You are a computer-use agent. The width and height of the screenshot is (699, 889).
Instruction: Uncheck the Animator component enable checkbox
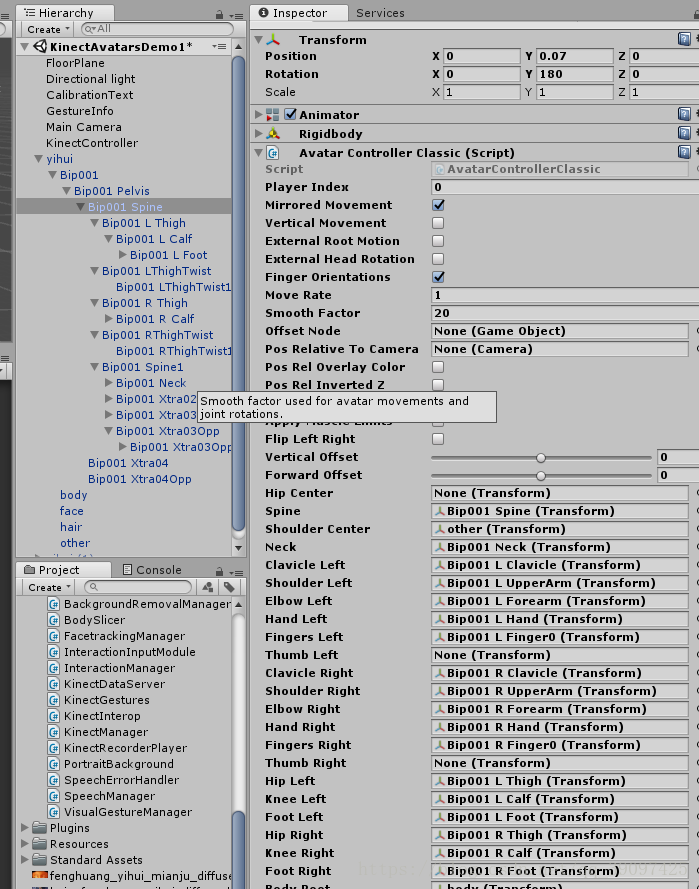pyautogui.click(x=290, y=115)
